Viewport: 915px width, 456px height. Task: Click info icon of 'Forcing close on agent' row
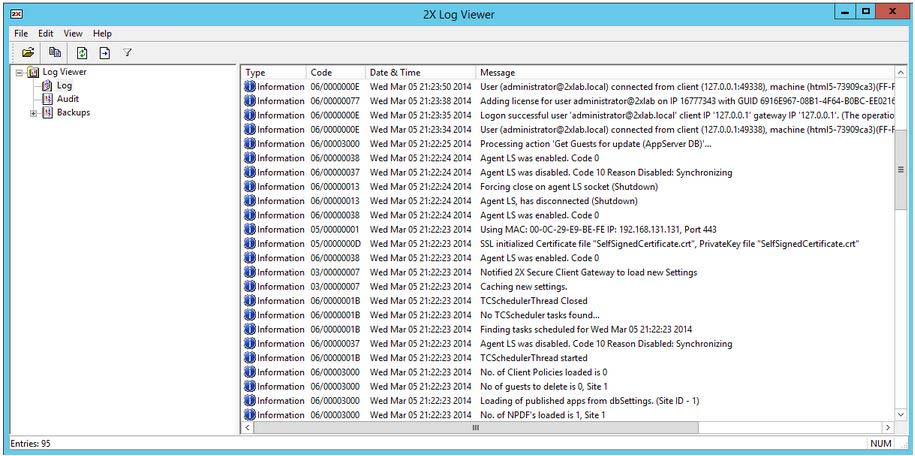(250, 186)
